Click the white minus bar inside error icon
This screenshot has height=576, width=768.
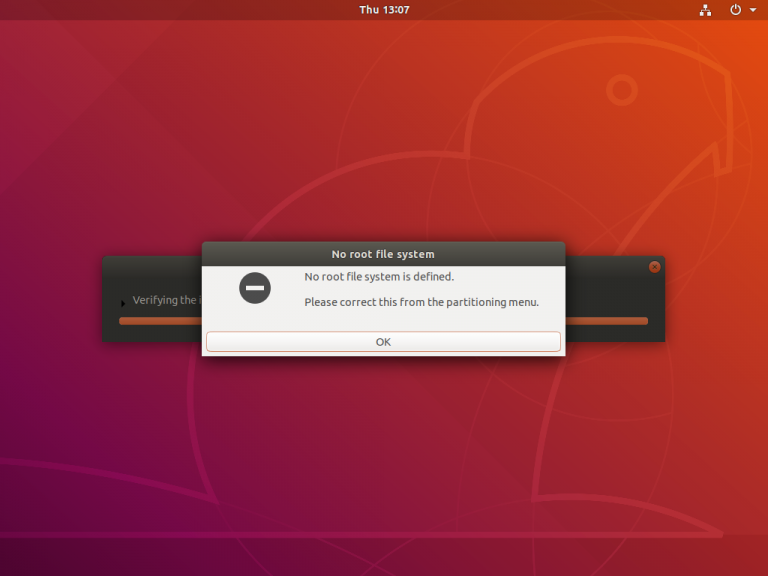point(255,288)
